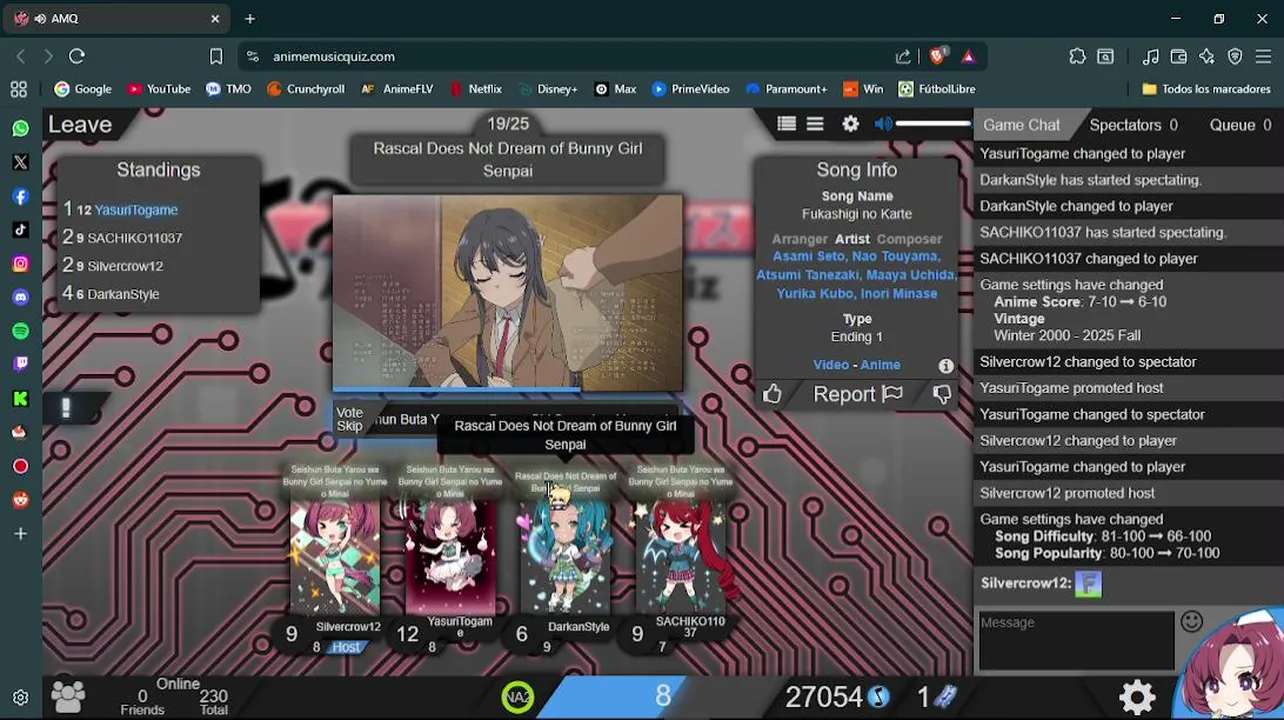Screen dimensions: 1284x720
Task: Click the Brave Shields icon
Action: pyautogui.click(x=937, y=57)
